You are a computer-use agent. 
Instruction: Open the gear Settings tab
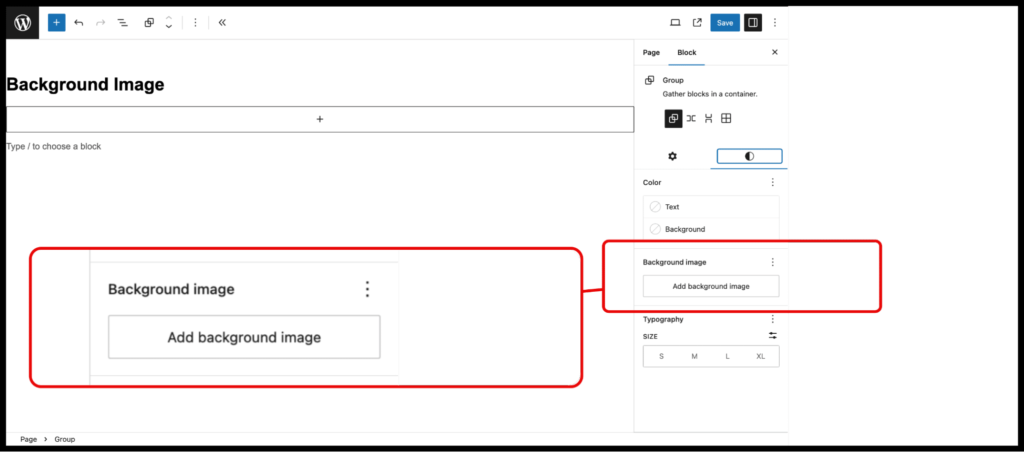[672, 156]
